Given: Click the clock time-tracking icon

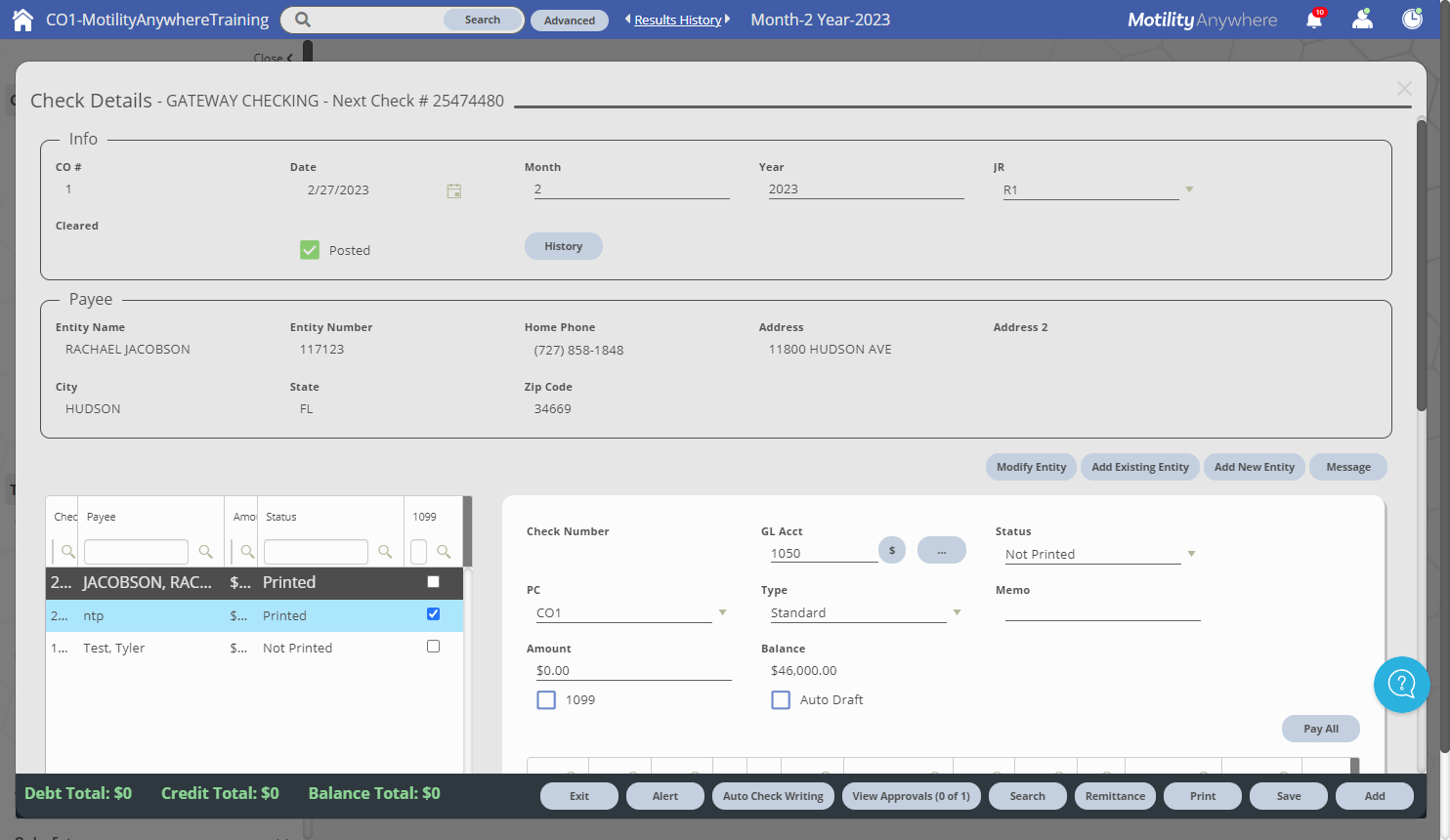Looking at the screenshot, I should click(x=1412, y=19).
